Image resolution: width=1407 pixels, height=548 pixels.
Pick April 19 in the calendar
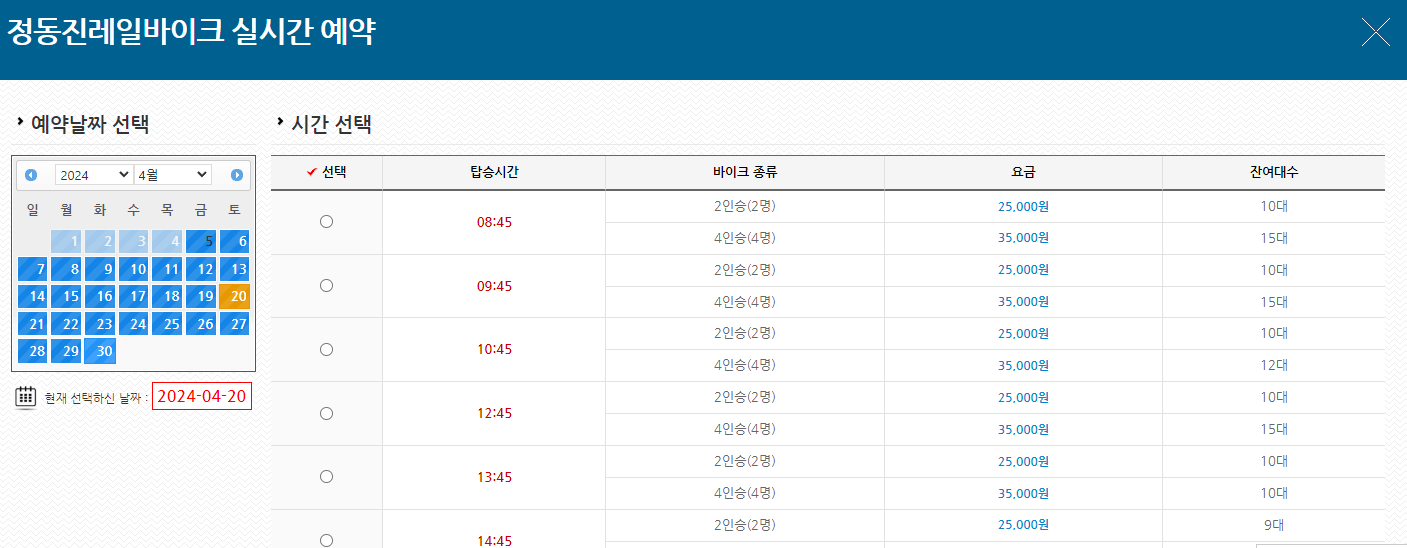[x=201, y=296]
